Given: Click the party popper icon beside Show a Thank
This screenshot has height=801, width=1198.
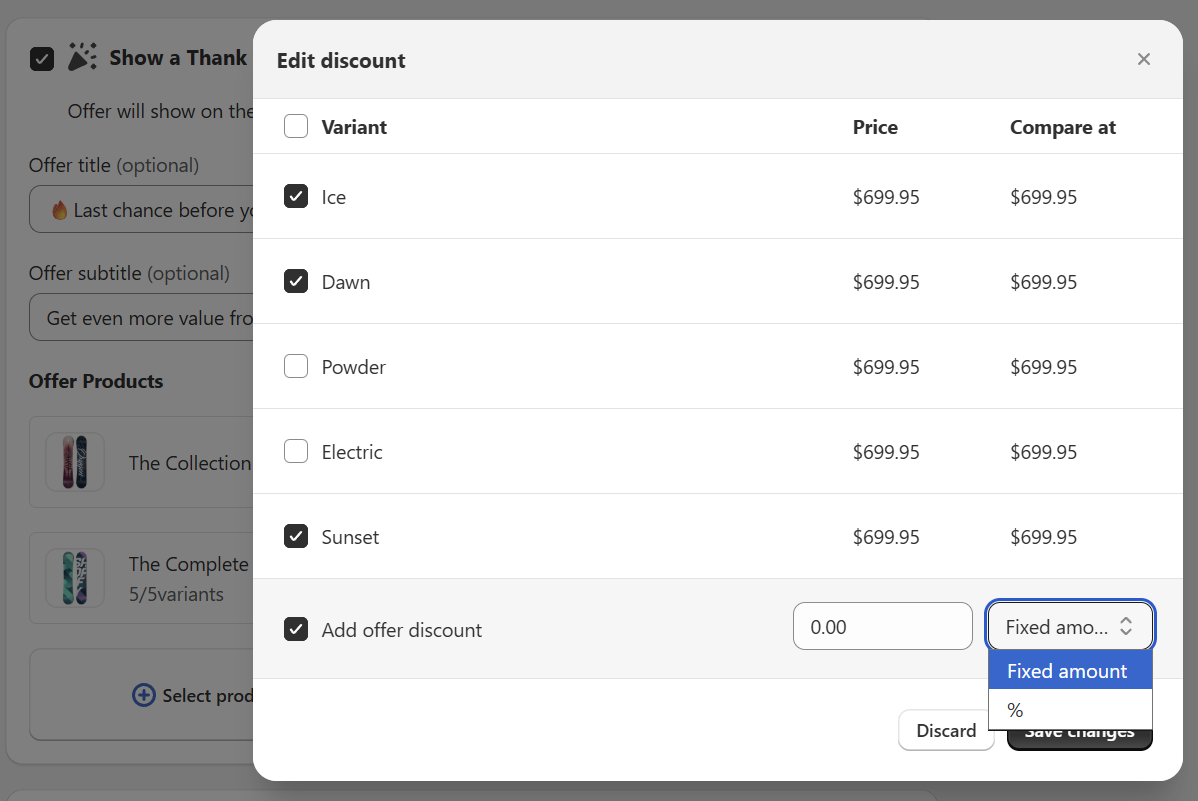Looking at the screenshot, I should click(x=82, y=58).
